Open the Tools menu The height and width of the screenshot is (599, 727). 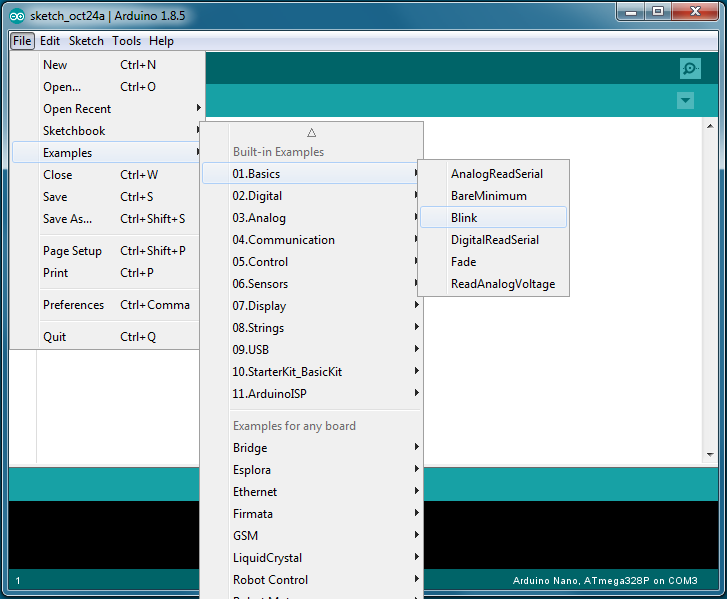tap(127, 41)
